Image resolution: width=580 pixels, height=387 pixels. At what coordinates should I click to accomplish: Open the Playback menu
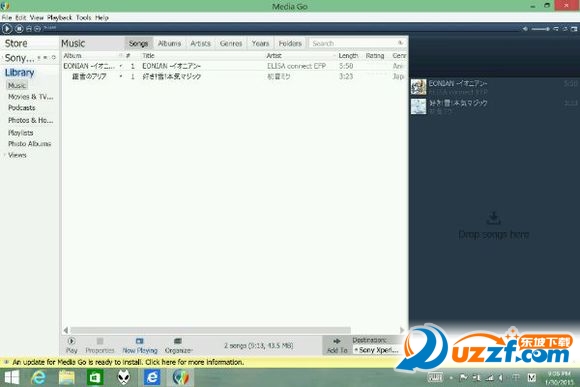[59, 17]
